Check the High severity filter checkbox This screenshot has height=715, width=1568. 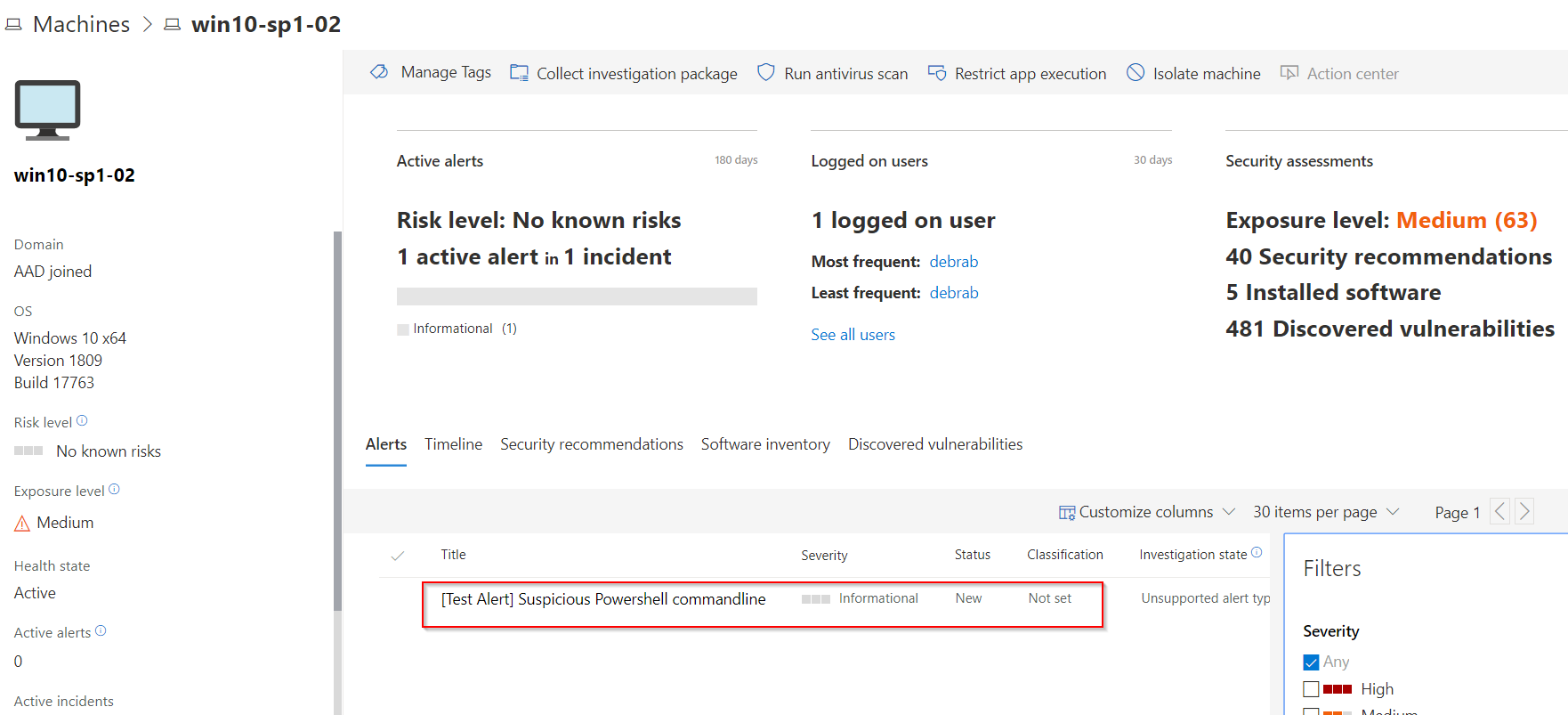pyautogui.click(x=1311, y=689)
